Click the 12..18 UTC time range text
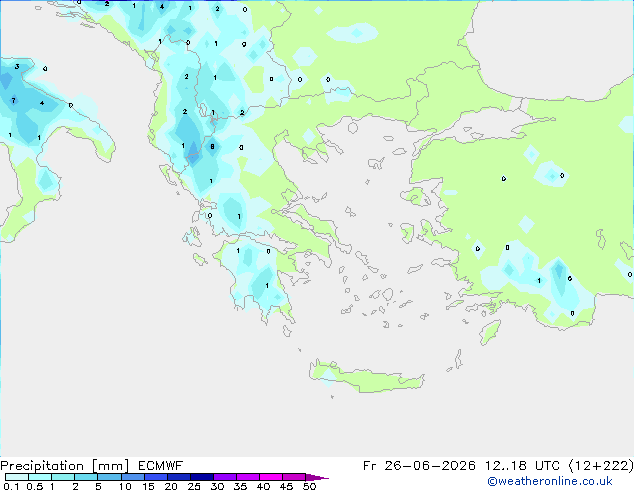 522,466
